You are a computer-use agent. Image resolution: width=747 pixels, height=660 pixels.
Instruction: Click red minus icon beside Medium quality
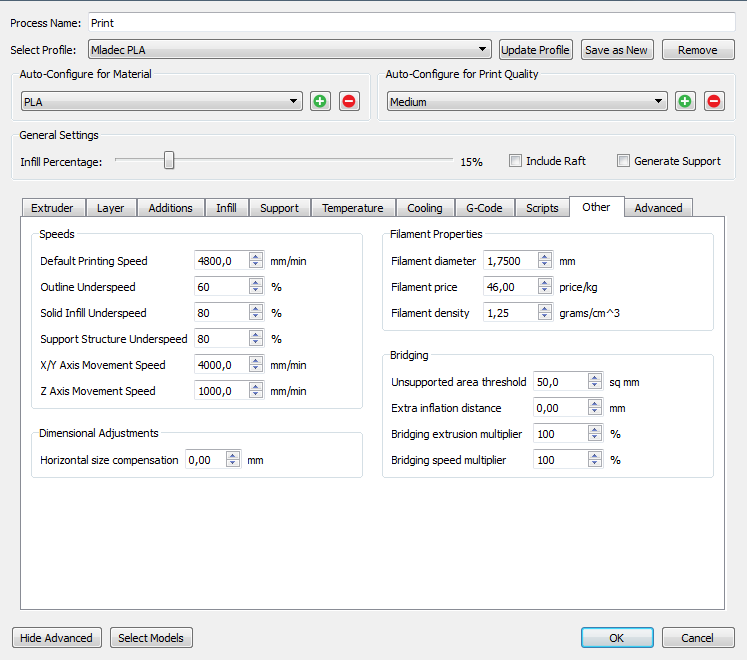[x=714, y=101]
